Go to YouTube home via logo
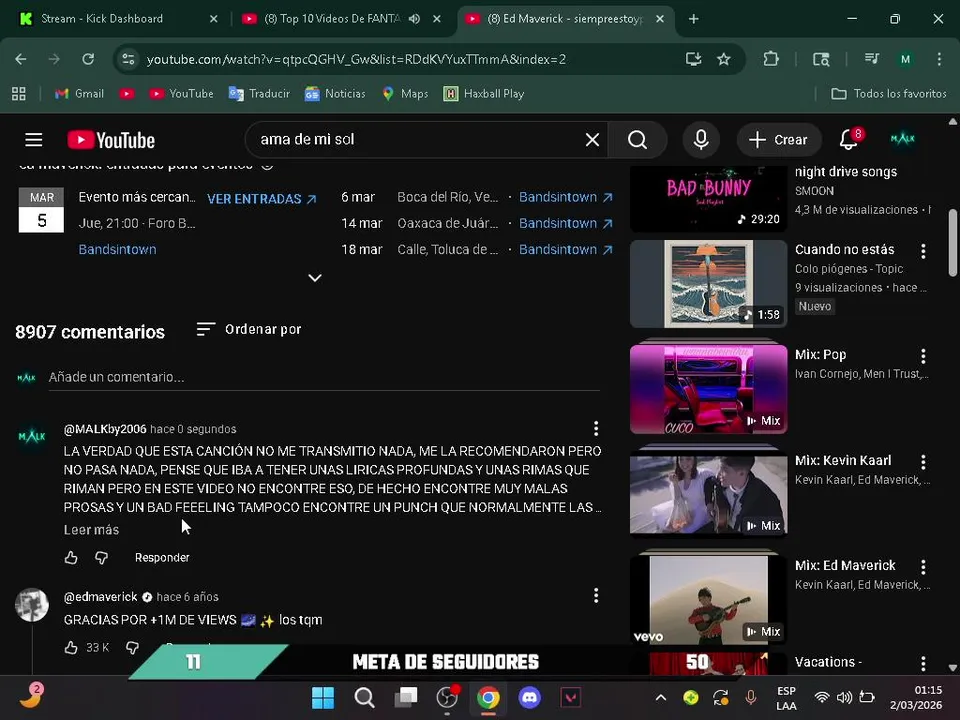 tap(111, 140)
